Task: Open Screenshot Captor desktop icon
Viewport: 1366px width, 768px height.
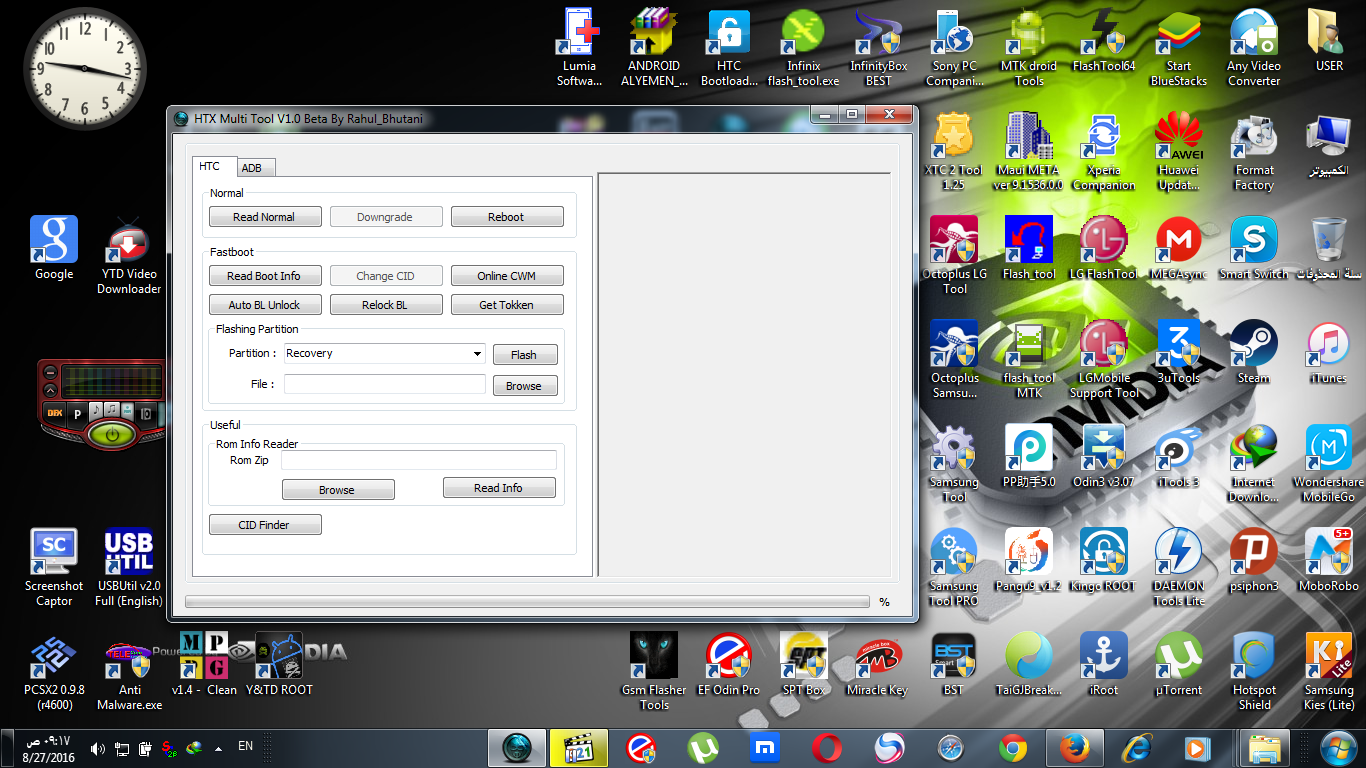Action: 54,567
